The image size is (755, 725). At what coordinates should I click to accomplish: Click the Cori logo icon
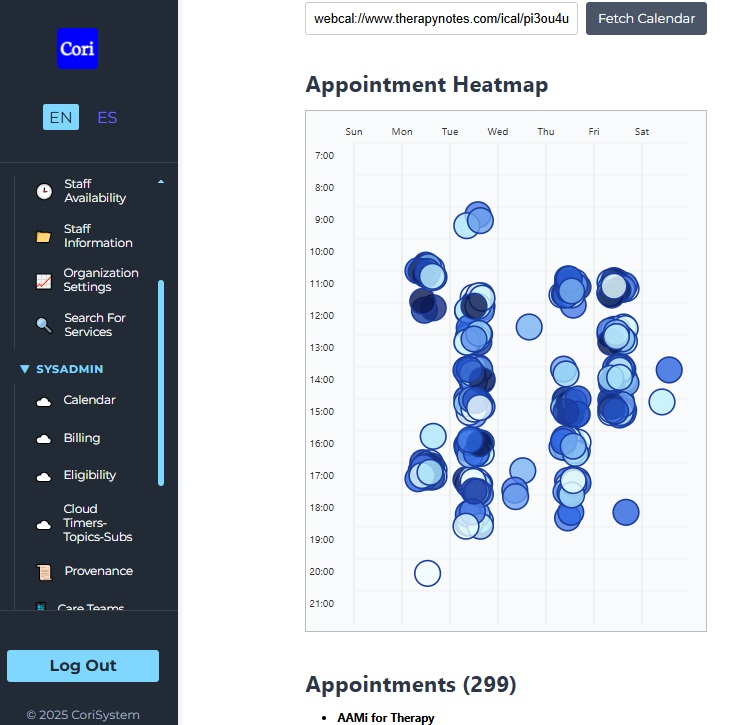(78, 49)
